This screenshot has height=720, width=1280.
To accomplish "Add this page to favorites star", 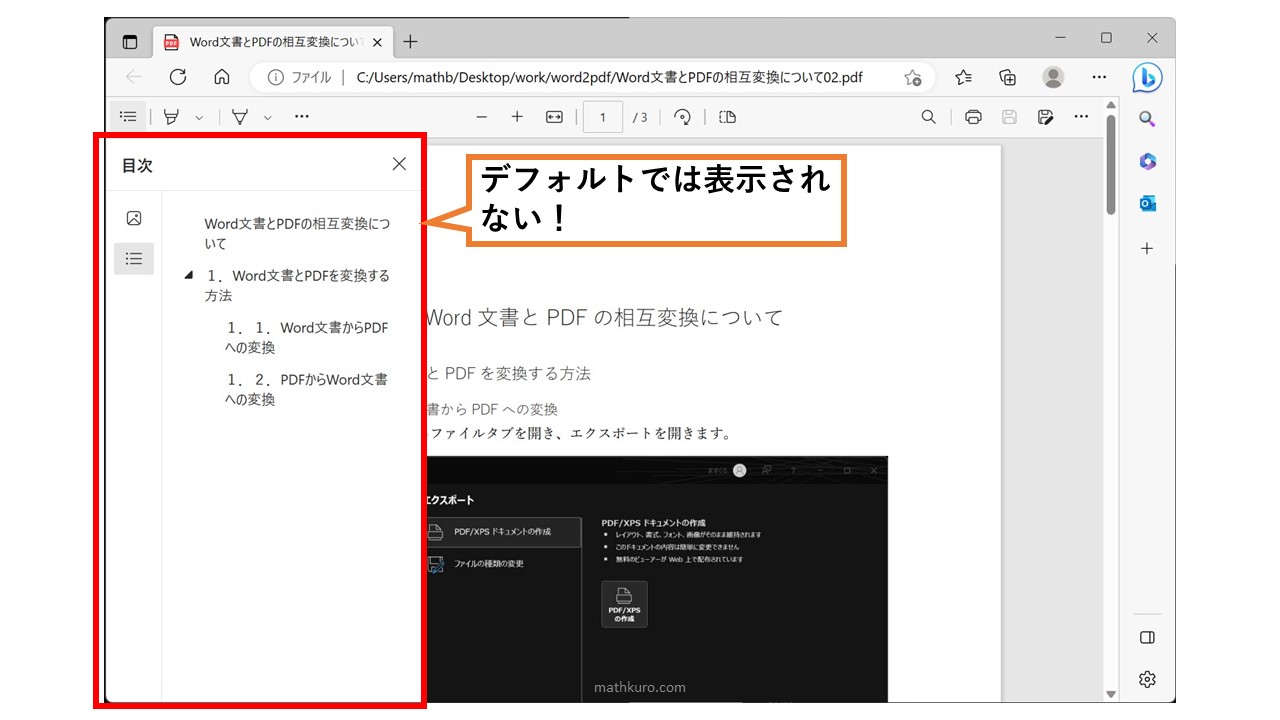I will [912, 77].
